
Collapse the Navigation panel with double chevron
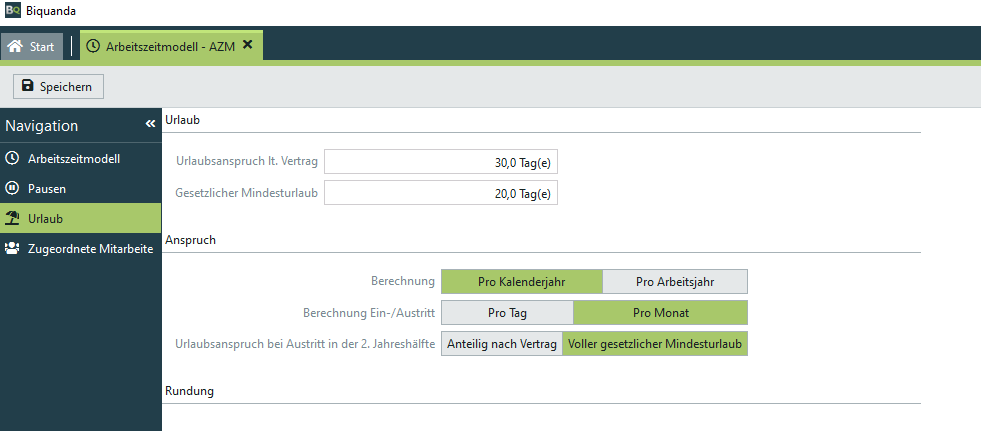(x=150, y=124)
